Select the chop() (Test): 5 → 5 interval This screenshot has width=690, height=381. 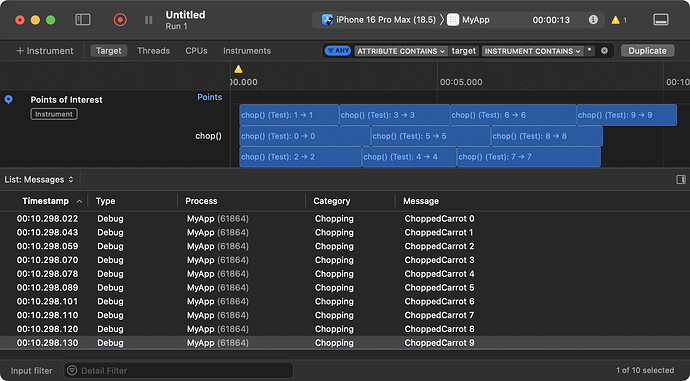(x=431, y=136)
